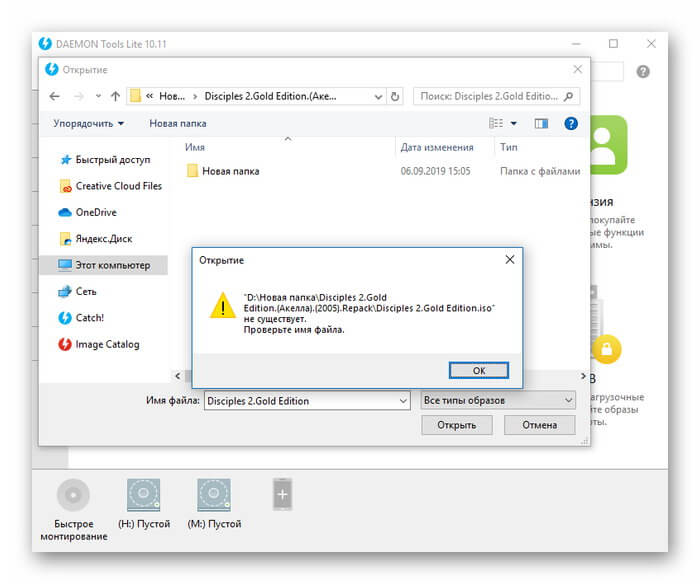The width and height of the screenshot is (700, 584).
Task: Select Быстрый доступ in sidebar
Action: [105, 159]
